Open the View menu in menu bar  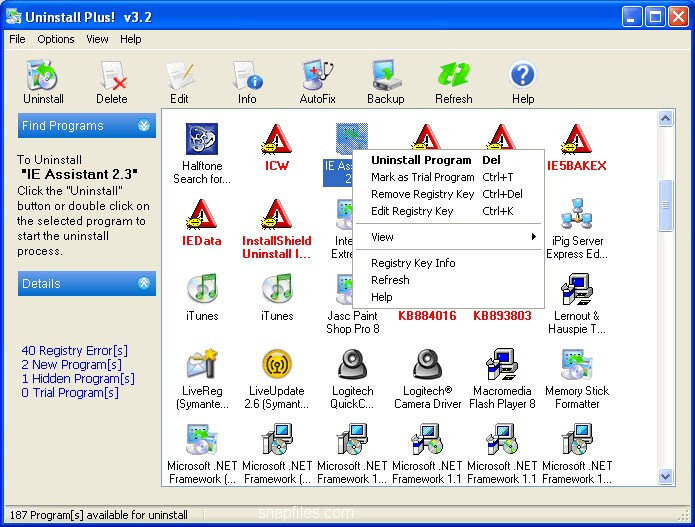coord(97,39)
